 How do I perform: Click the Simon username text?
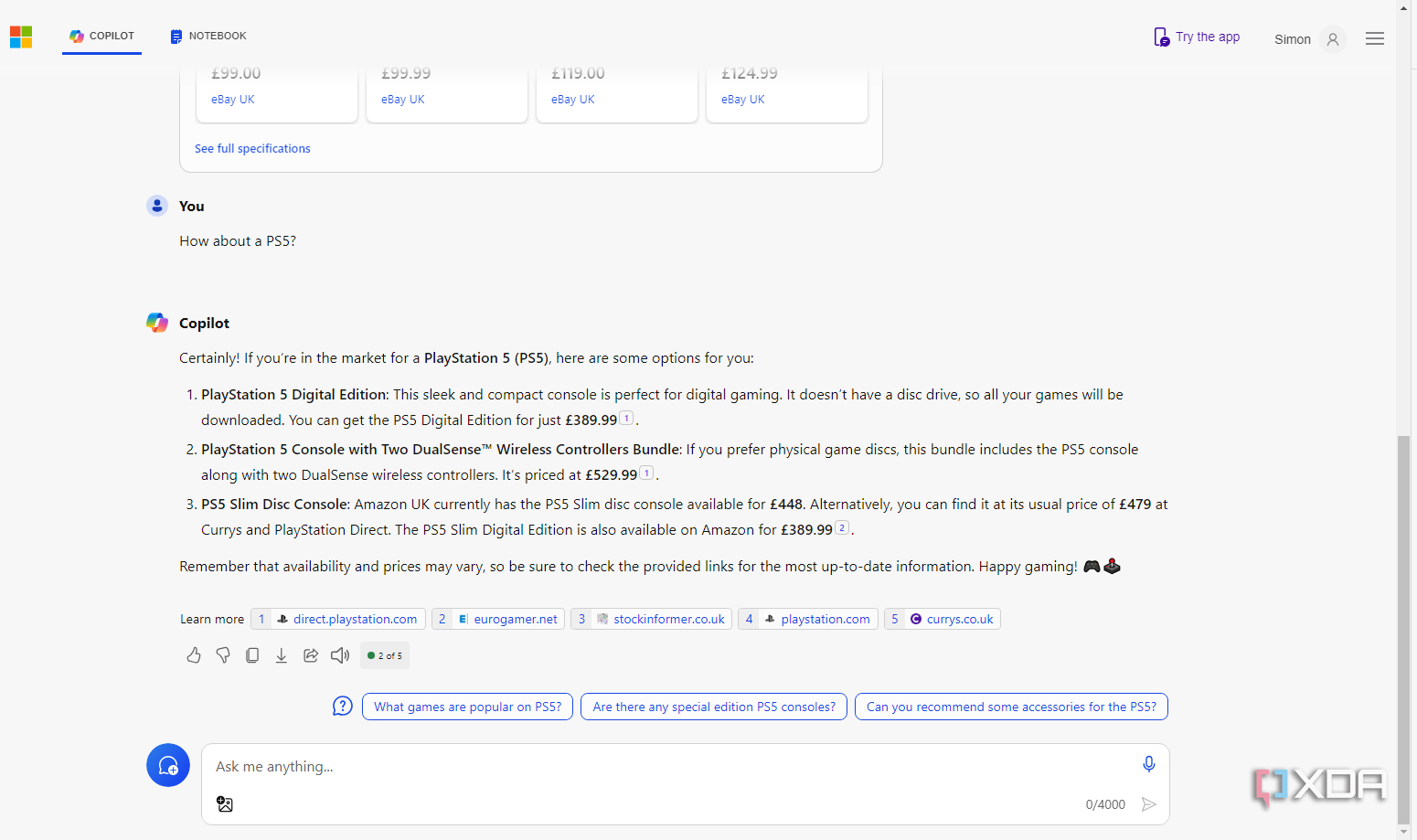tap(1293, 39)
